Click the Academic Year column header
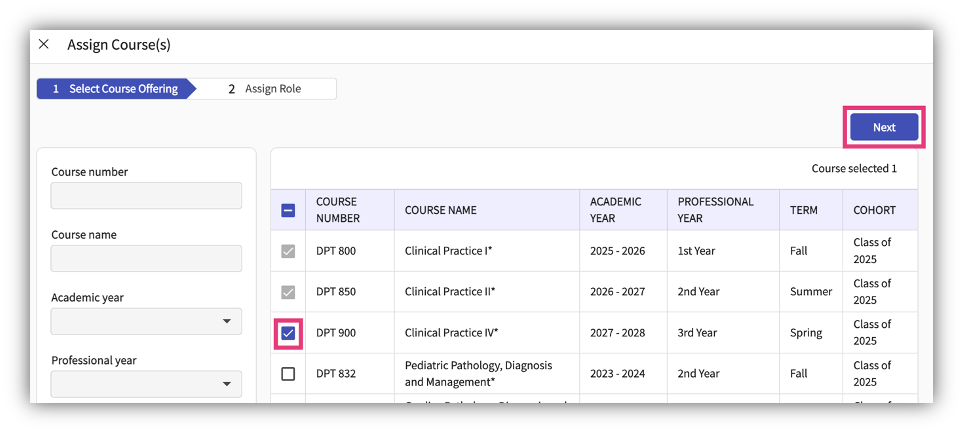Viewport: 964px width, 434px height. [616, 210]
